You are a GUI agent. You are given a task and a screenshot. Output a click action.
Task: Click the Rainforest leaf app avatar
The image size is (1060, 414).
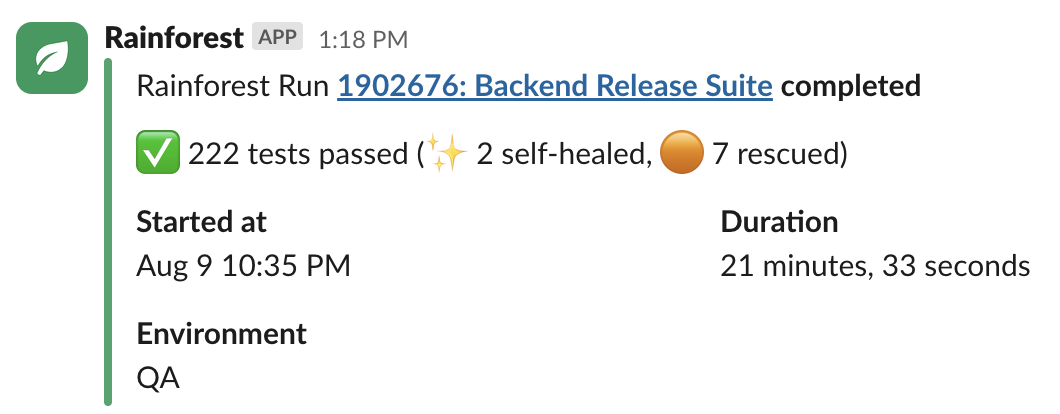[52, 59]
